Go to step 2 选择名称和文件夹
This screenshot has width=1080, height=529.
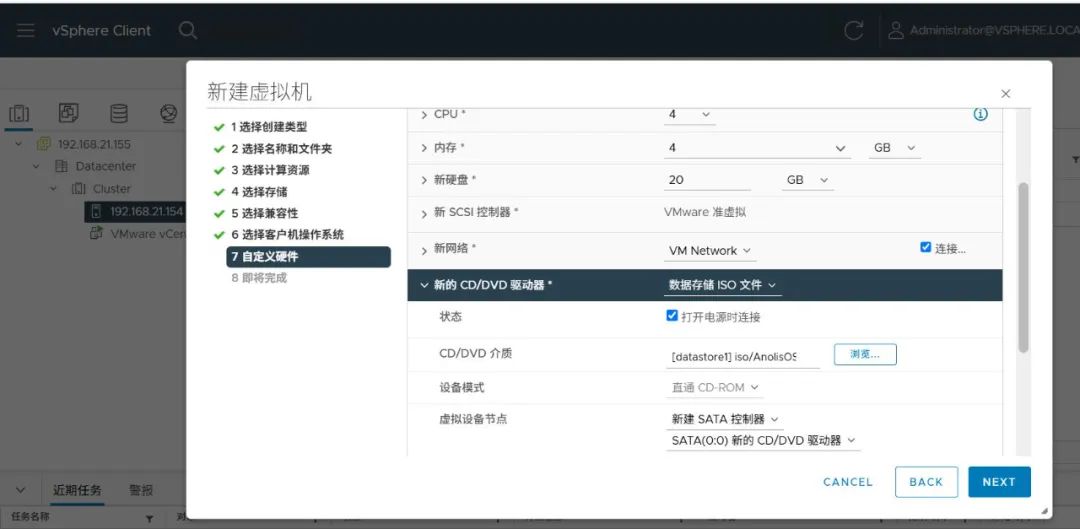[x=282, y=149]
